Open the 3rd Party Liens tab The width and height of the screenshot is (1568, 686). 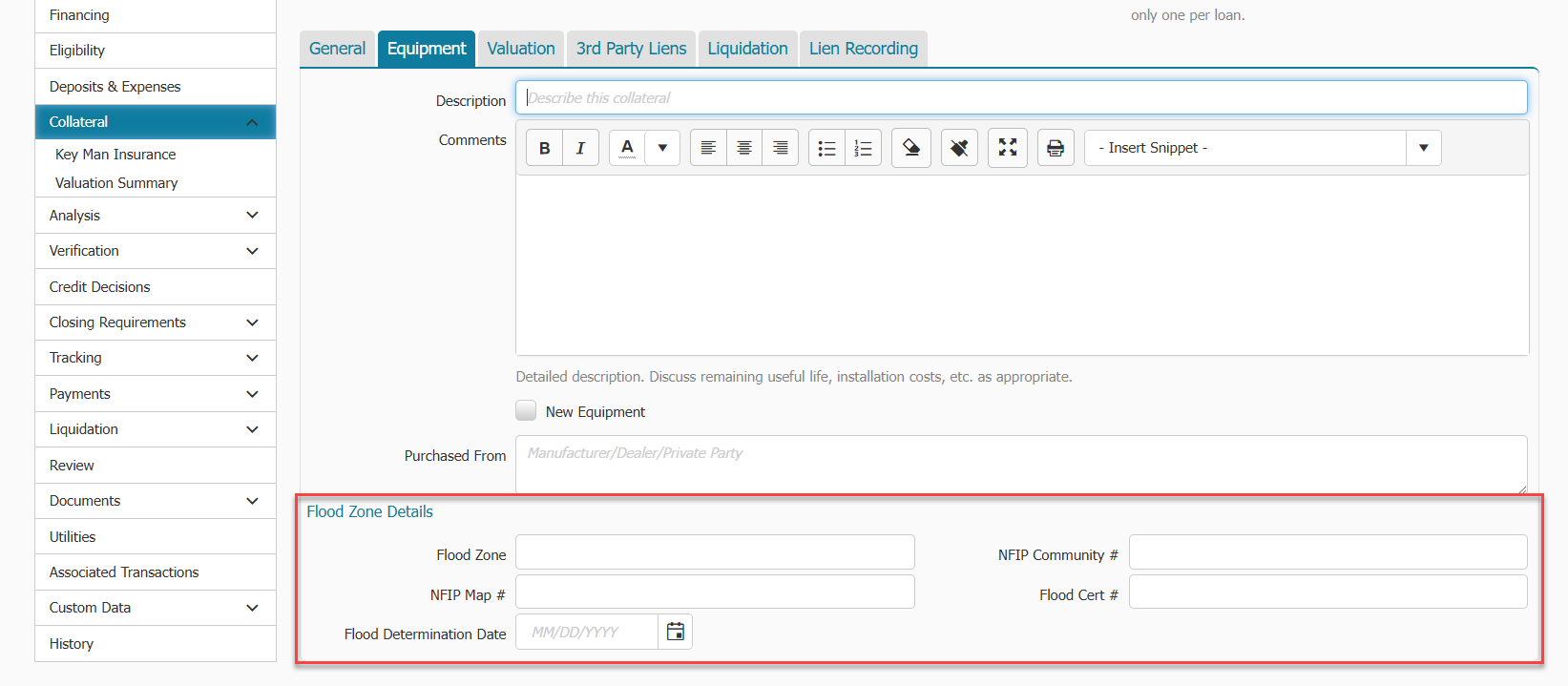(632, 49)
